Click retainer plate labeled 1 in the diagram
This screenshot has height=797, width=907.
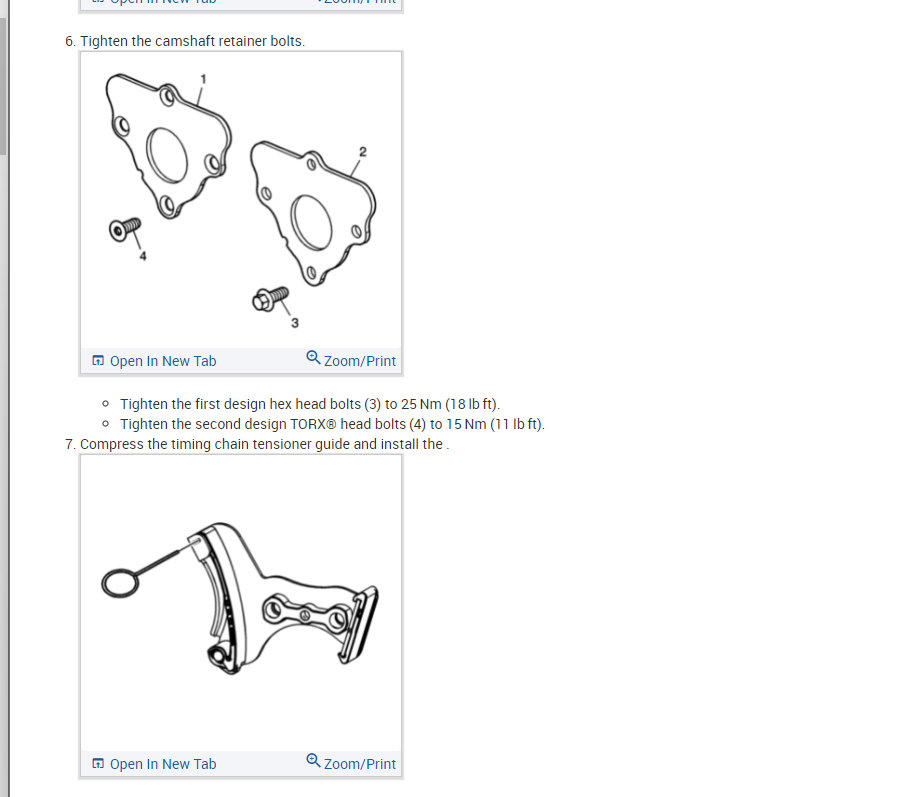[x=168, y=146]
